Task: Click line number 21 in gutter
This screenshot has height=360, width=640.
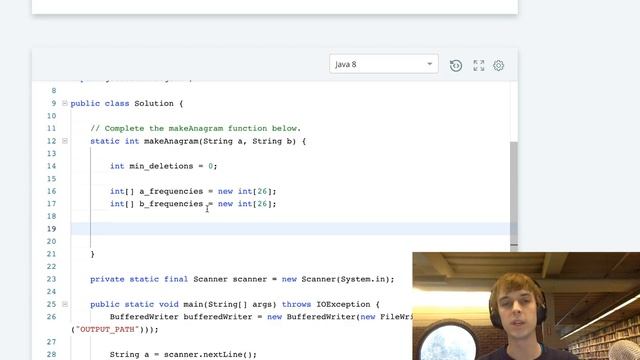Action: tap(51, 254)
